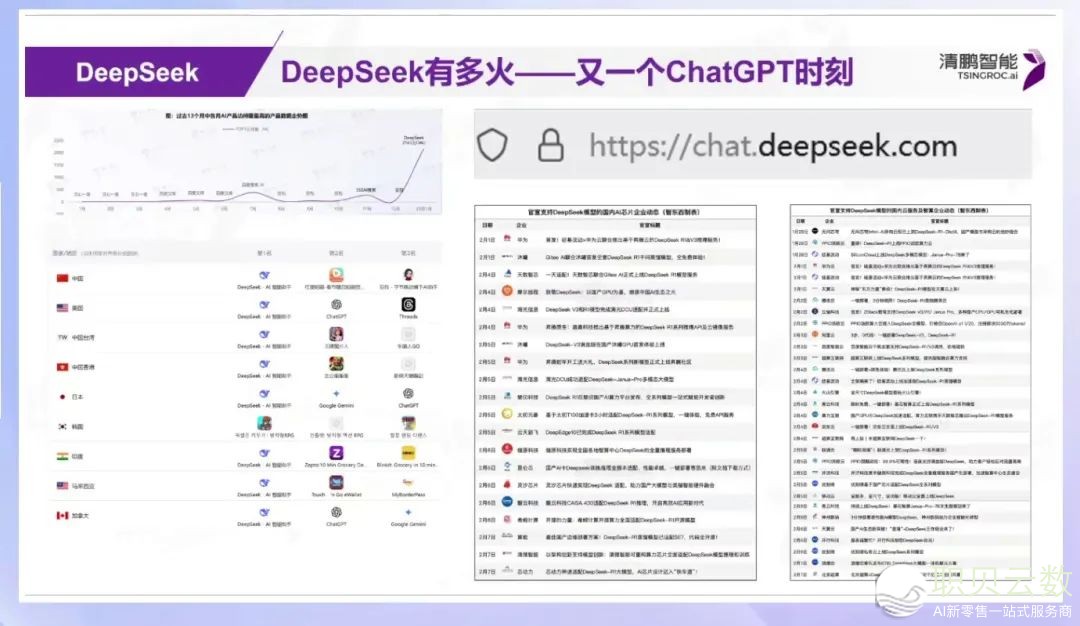Select the Hong Kong flag icon
This screenshot has height=626, width=1080.
pyautogui.click(x=62, y=367)
